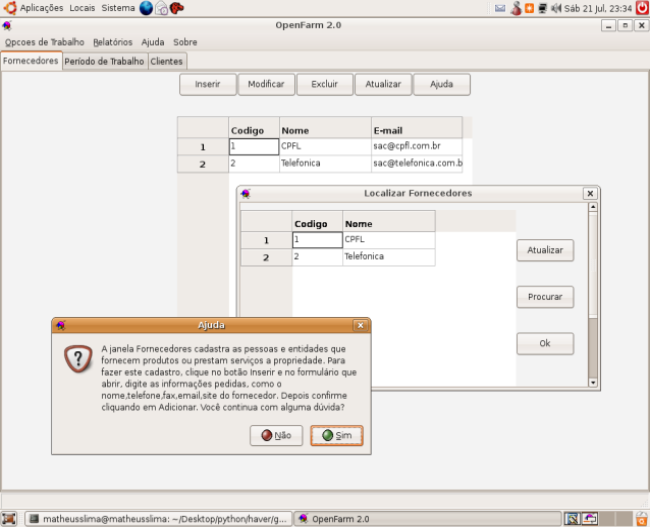This screenshot has height=527, width=650.
Task: Click Atualizar in Localizar Fornecedores window
Action: pyautogui.click(x=545, y=250)
